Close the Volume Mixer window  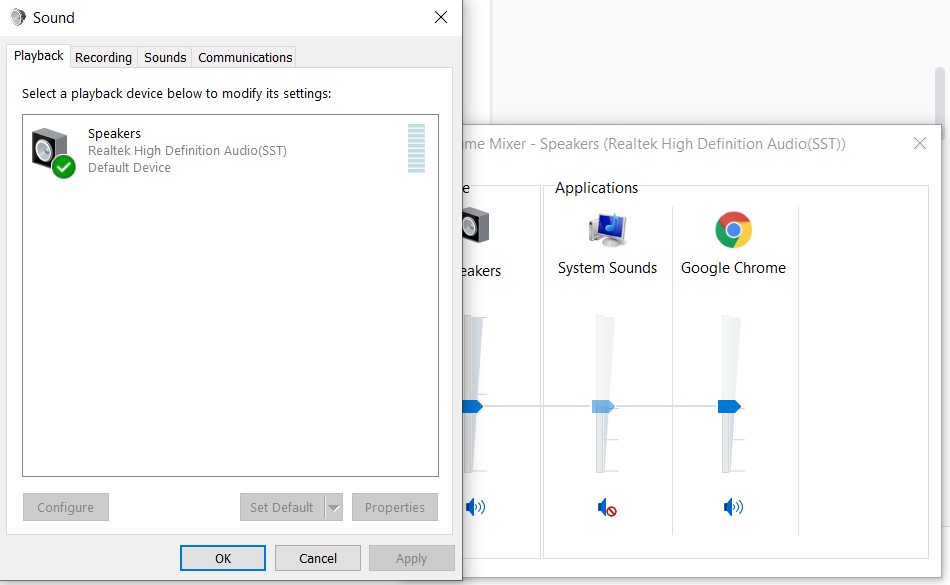click(920, 144)
